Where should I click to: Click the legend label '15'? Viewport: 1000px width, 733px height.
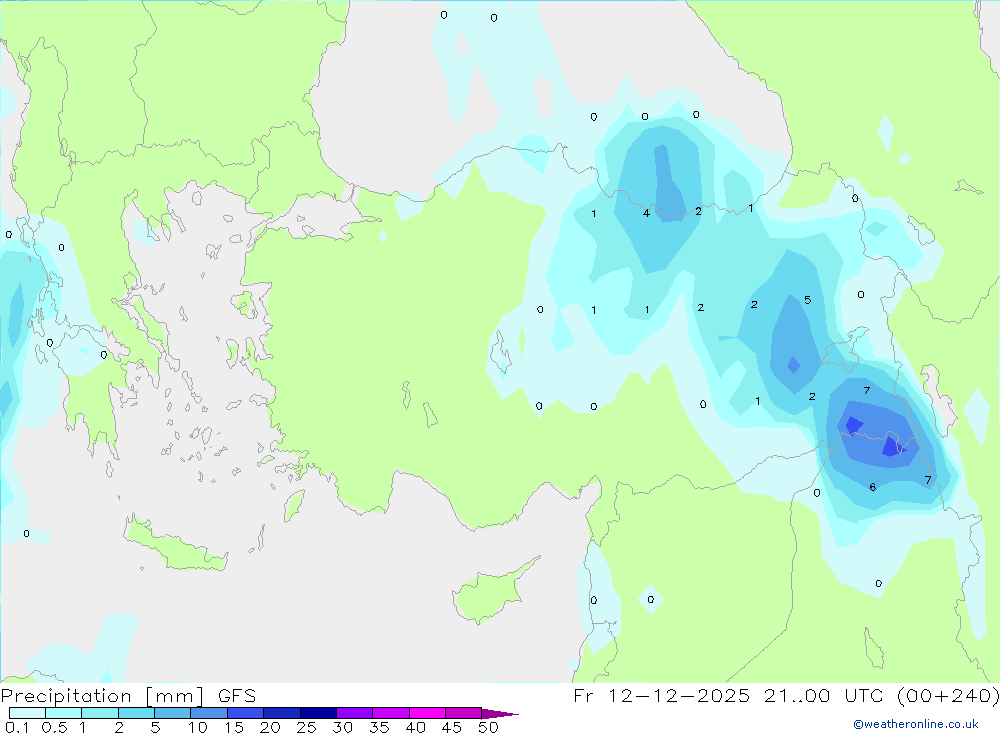click(x=234, y=727)
